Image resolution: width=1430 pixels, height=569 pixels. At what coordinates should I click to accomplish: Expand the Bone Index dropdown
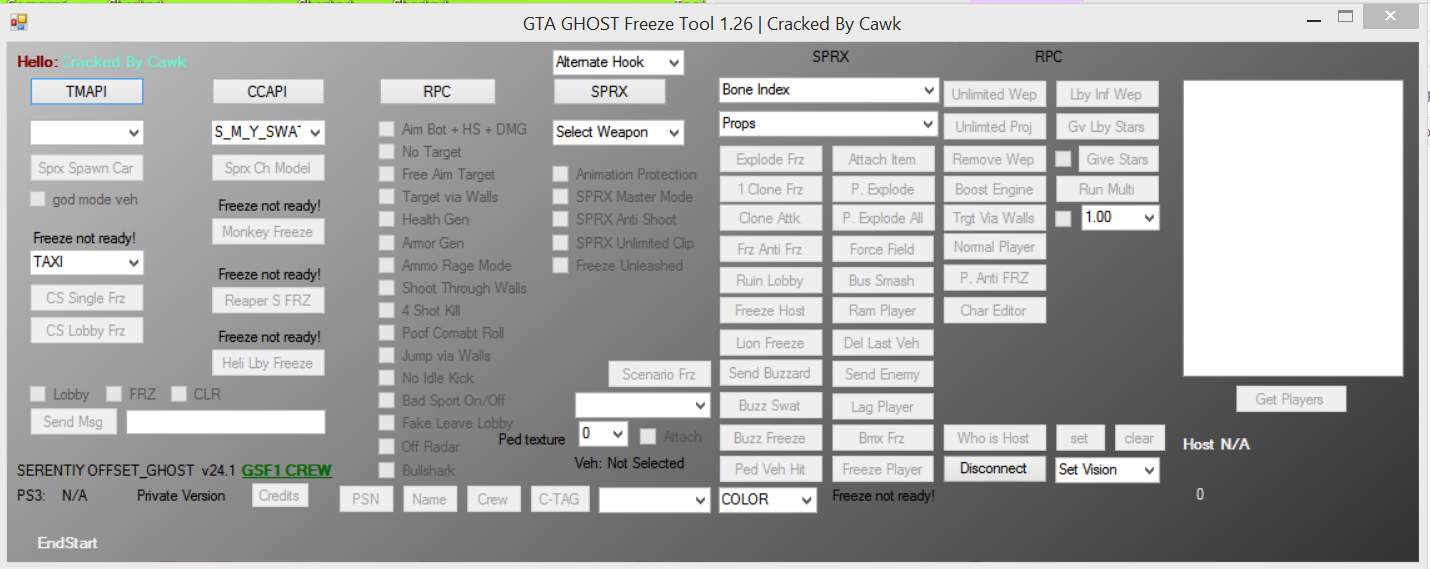828,90
